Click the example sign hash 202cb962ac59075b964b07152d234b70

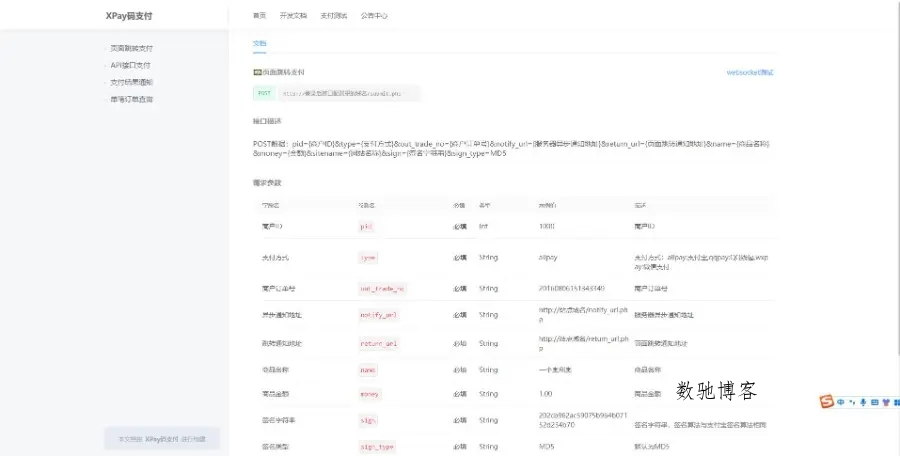pyautogui.click(x=583, y=420)
